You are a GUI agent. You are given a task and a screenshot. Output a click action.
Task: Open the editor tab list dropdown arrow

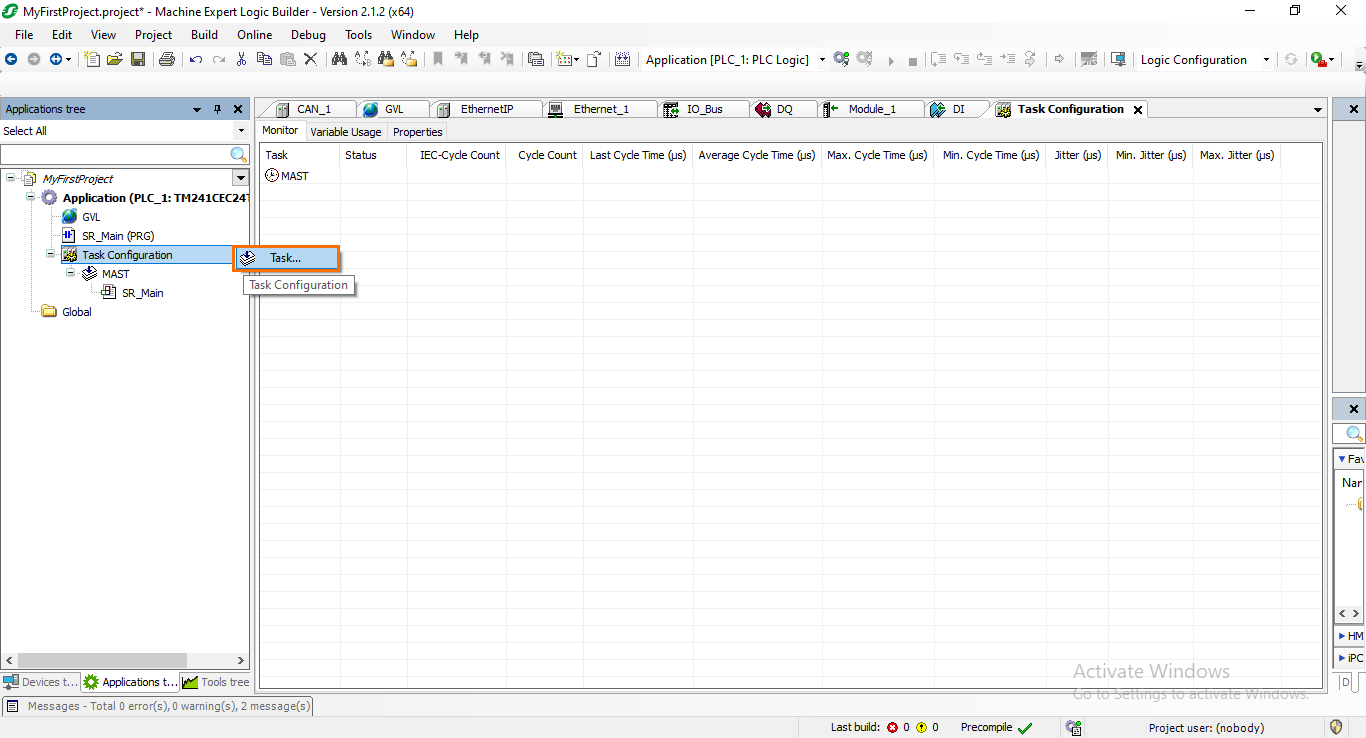[1318, 109]
